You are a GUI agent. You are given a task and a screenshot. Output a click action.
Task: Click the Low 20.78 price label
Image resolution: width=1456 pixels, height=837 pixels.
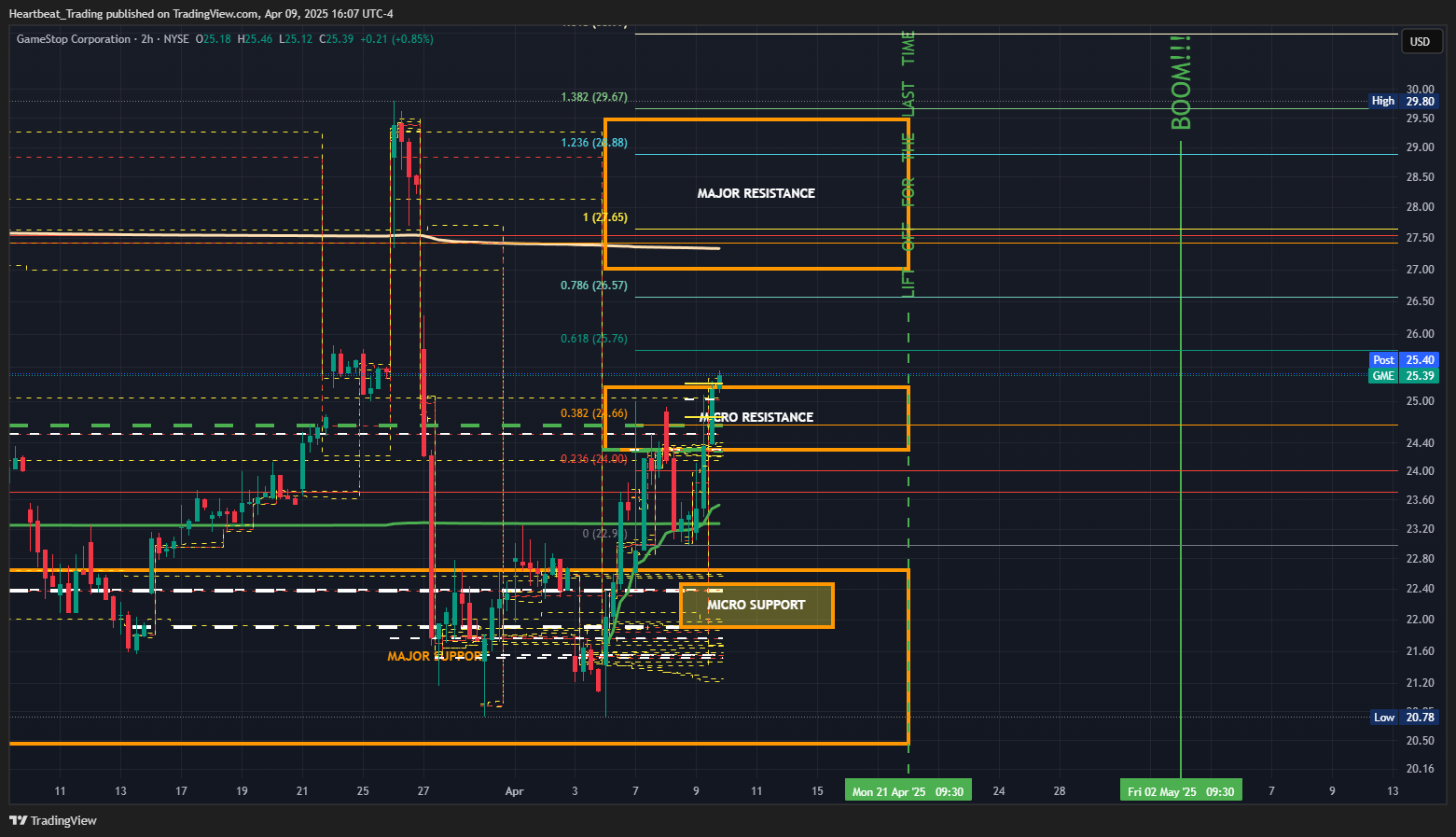click(1404, 717)
